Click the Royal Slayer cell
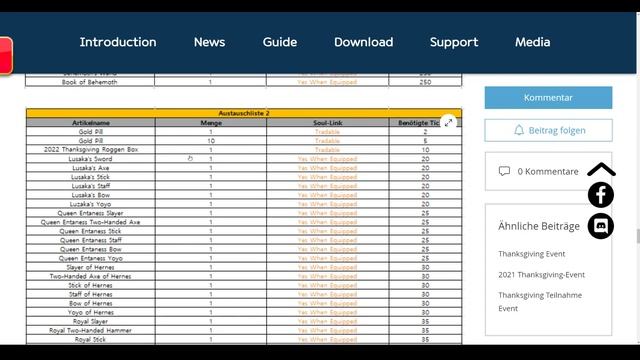The image size is (640, 360). pyautogui.click(x=91, y=321)
